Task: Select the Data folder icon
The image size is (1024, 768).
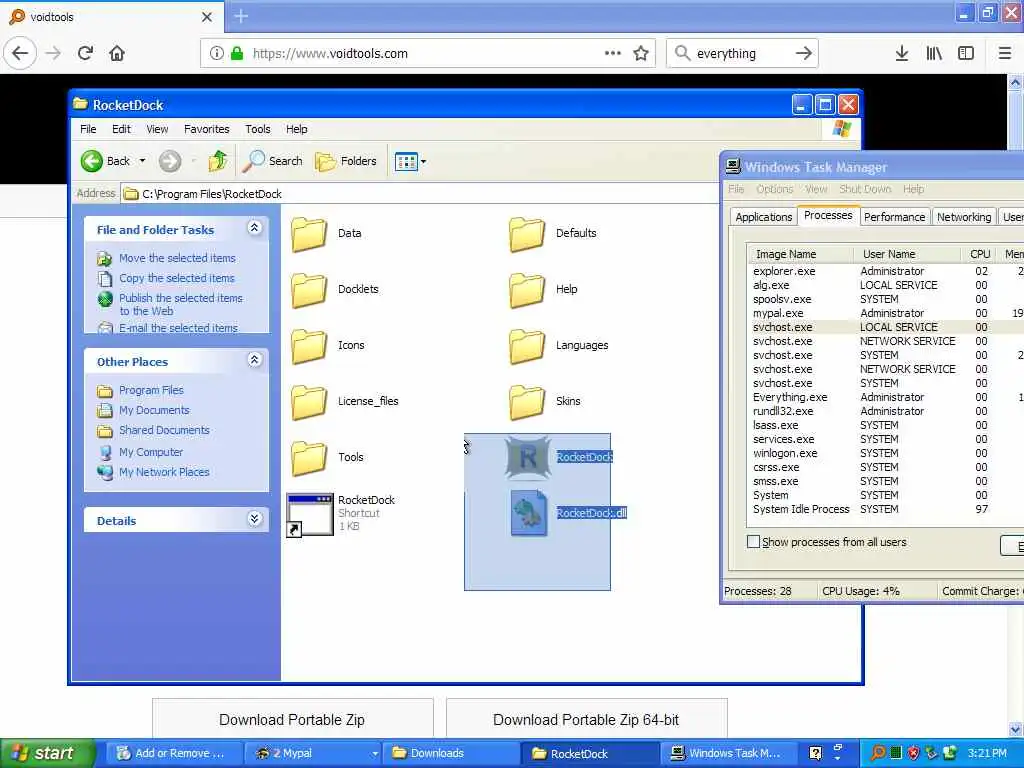Action: coord(309,233)
